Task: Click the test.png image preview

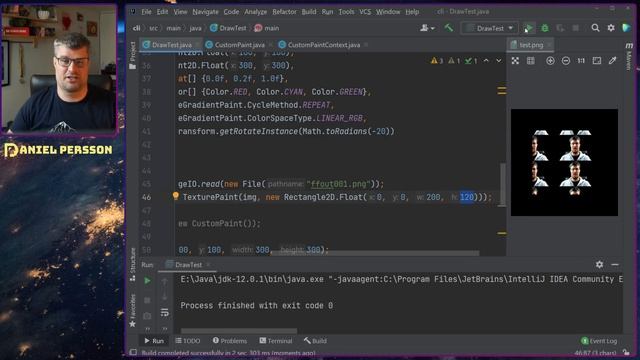Action: coord(564,162)
